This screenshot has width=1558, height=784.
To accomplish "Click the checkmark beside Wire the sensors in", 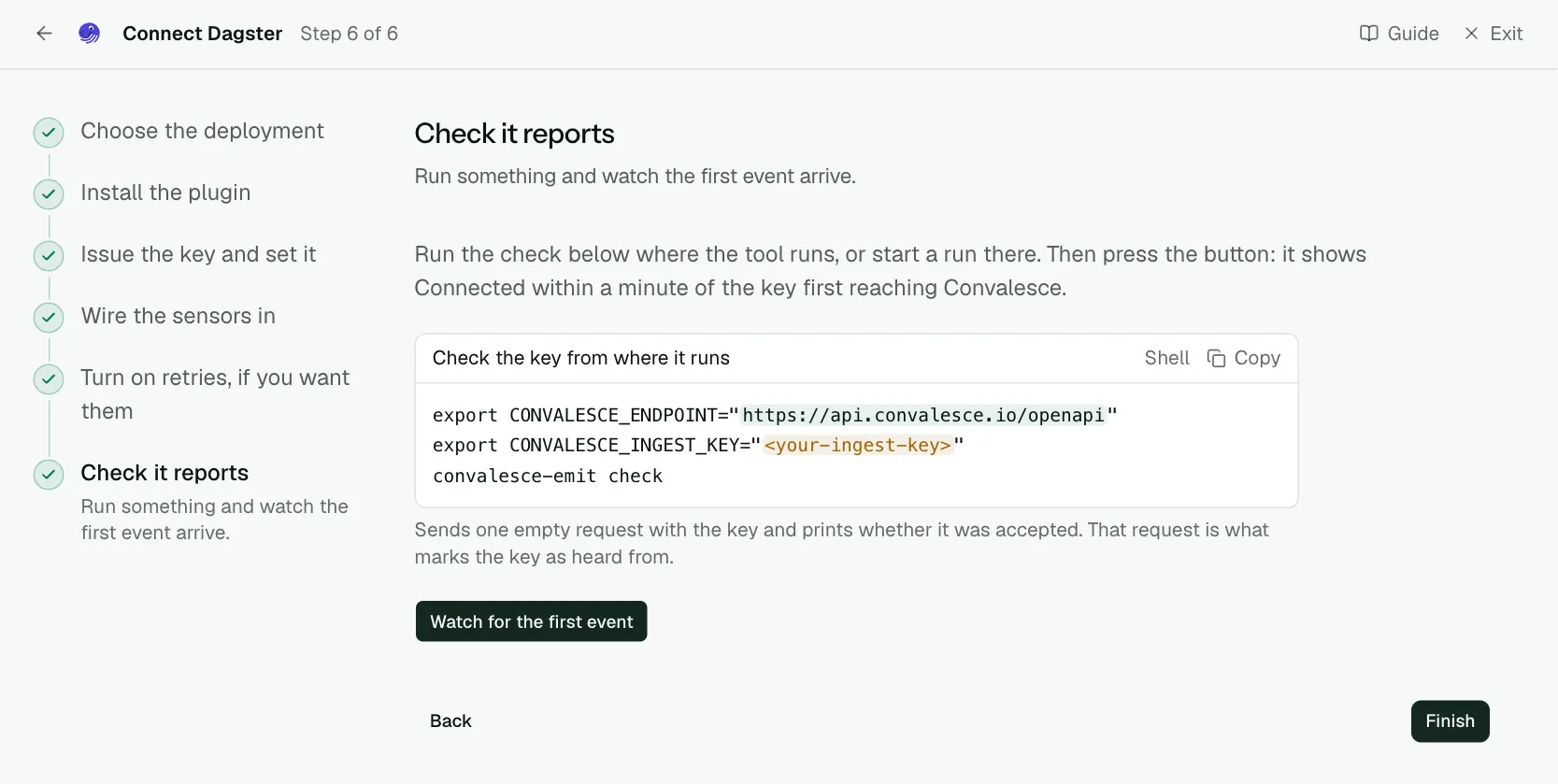I will point(49,318).
